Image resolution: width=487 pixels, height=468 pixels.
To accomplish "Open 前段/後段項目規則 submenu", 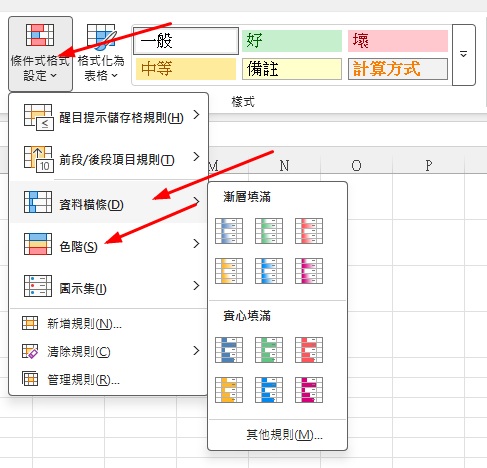I will coord(108,159).
